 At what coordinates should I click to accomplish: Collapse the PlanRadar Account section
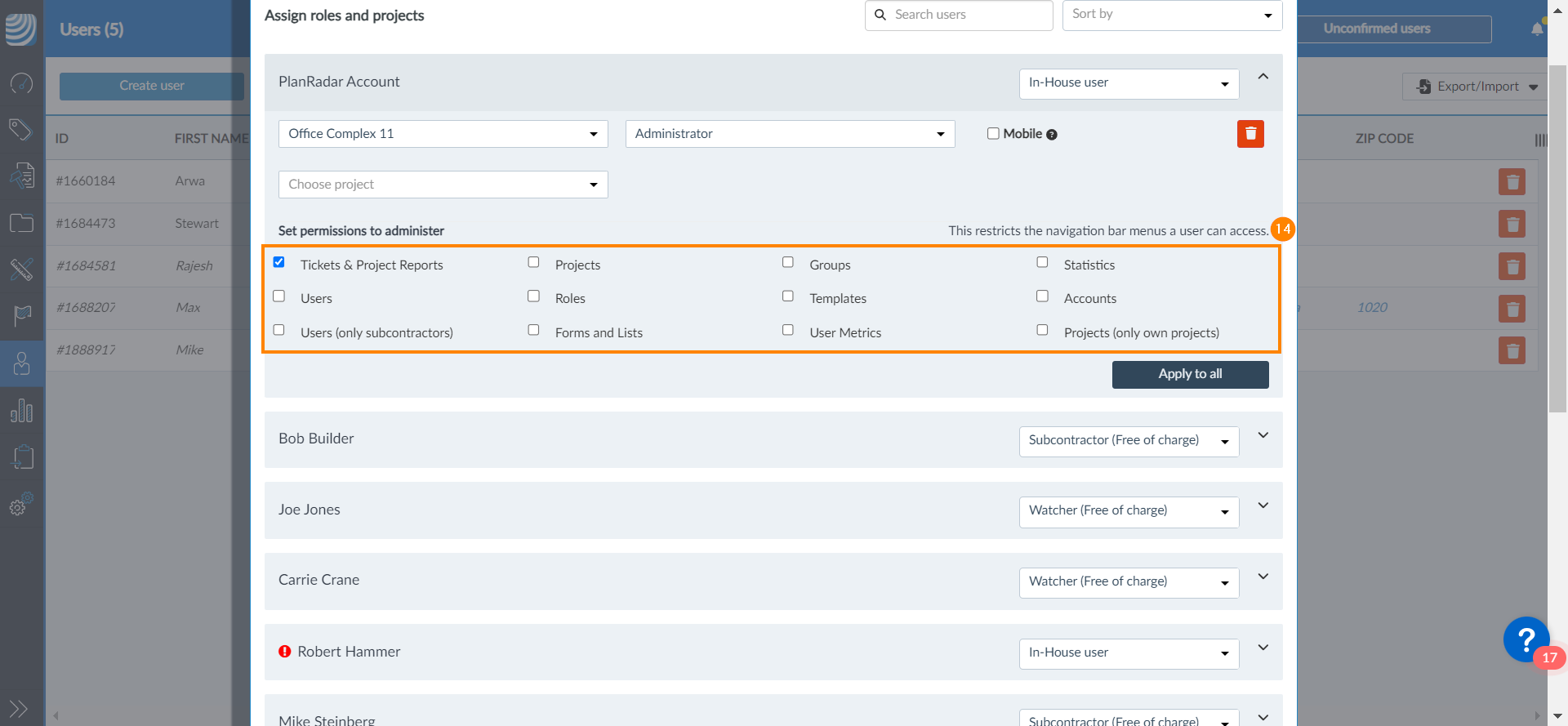(1263, 77)
